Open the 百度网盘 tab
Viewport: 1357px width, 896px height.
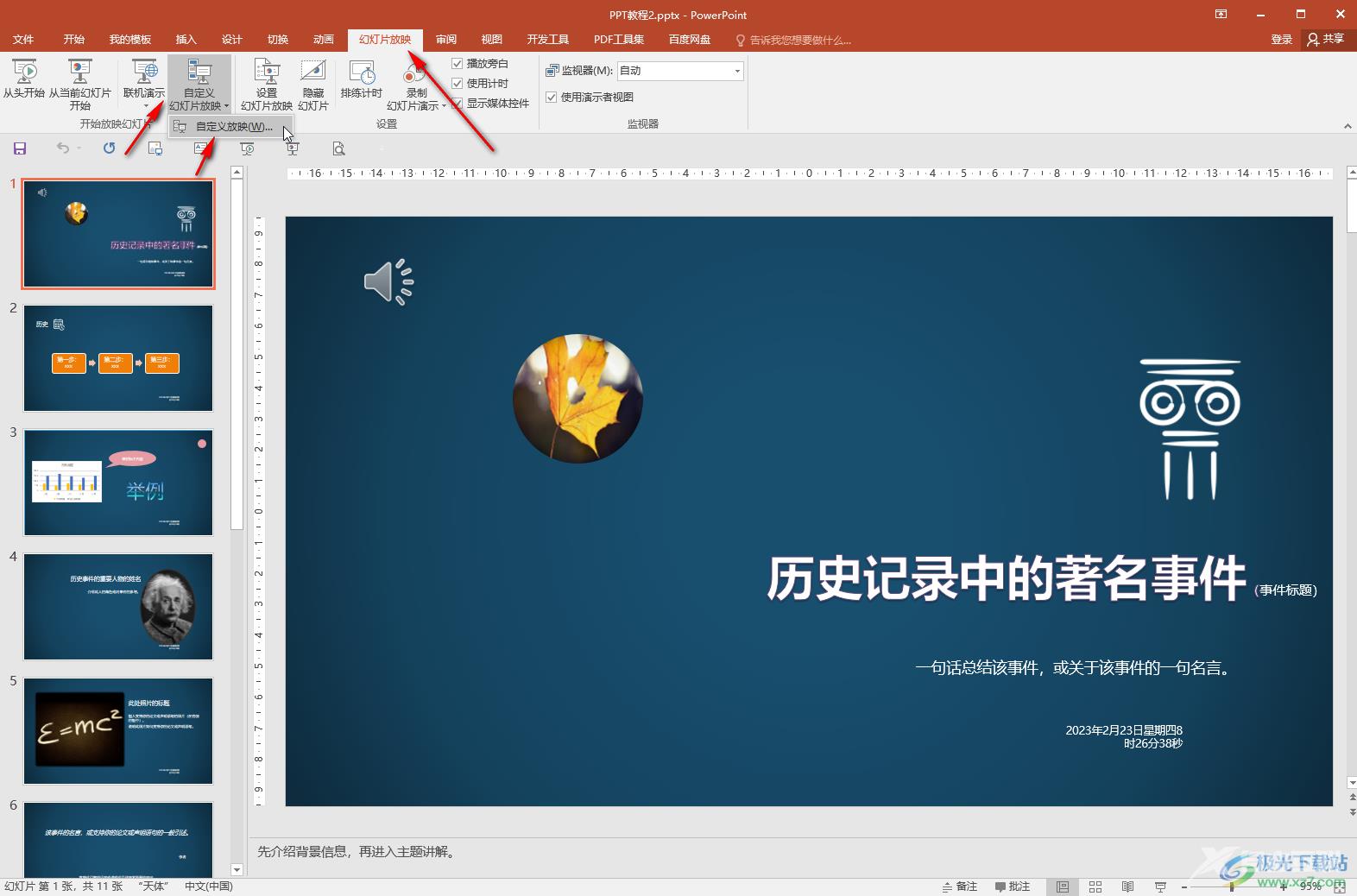(x=689, y=39)
